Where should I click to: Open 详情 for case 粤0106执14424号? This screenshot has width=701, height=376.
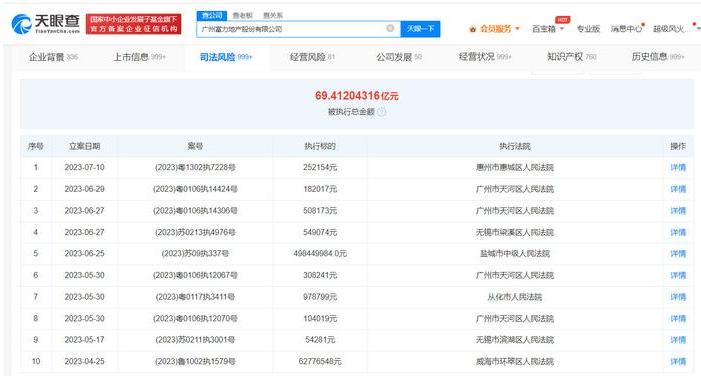tap(678, 189)
